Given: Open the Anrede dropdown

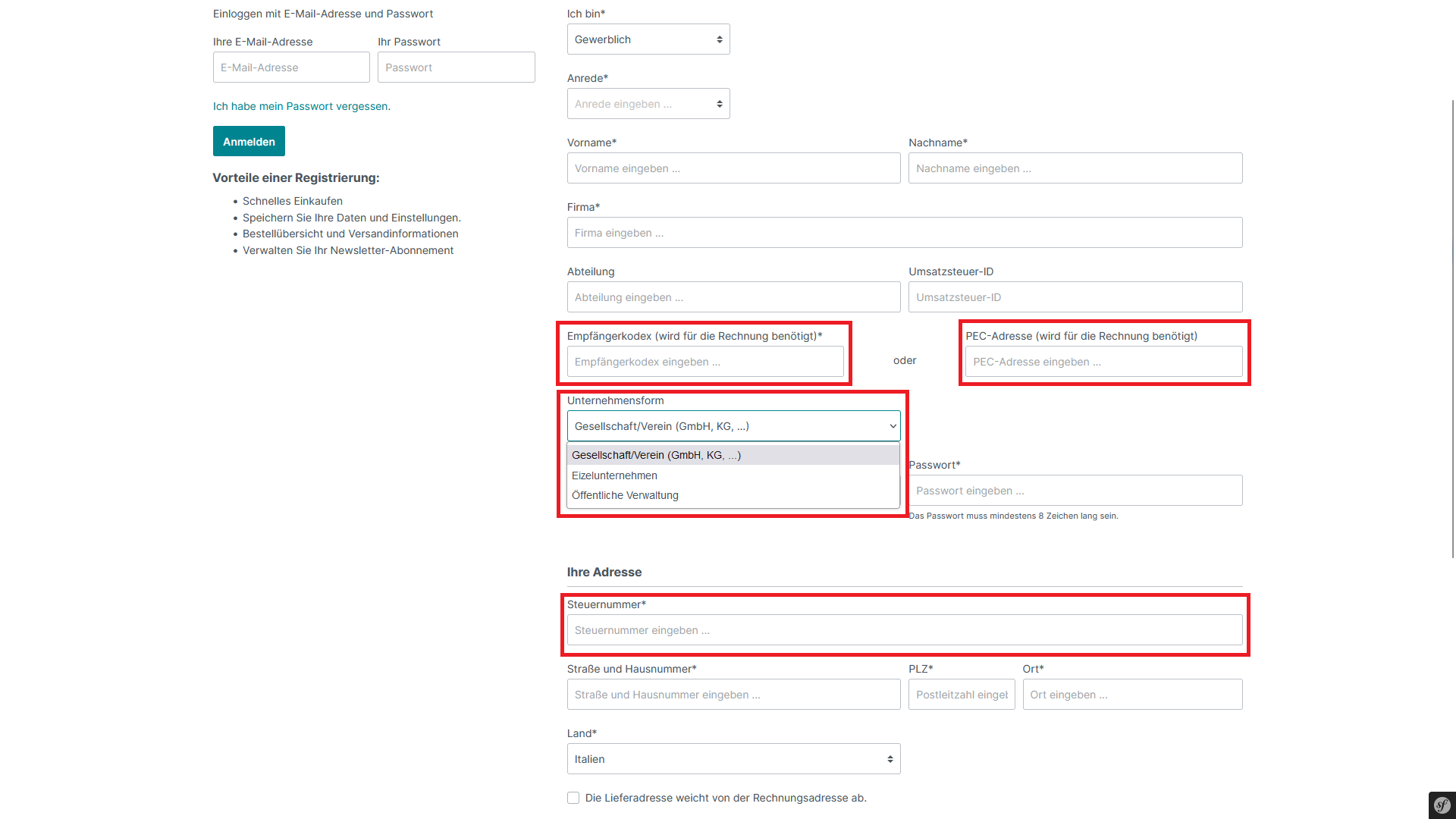Looking at the screenshot, I should [x=648, y=104].
